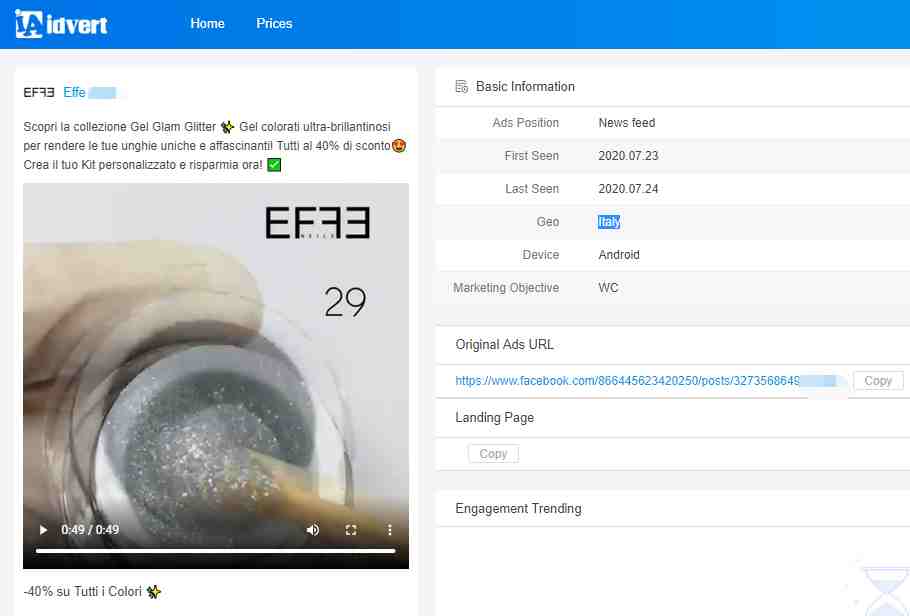Viewport: 910px width, 616px height.
Task: Copy the Original Ads URL
Action: point(878,381)
